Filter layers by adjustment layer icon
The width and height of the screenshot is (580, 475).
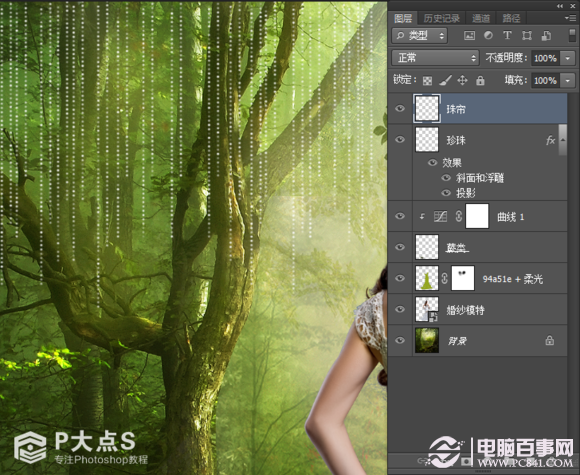[x=488, y=35]
